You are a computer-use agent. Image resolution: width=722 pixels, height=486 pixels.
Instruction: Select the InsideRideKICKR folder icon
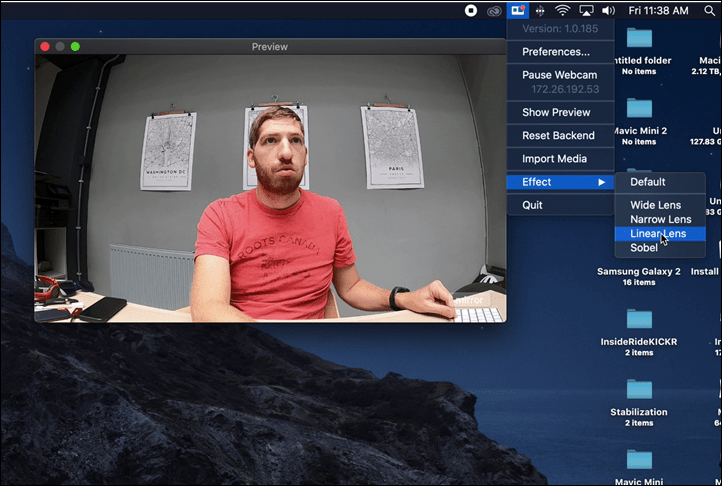click(639, 319)
